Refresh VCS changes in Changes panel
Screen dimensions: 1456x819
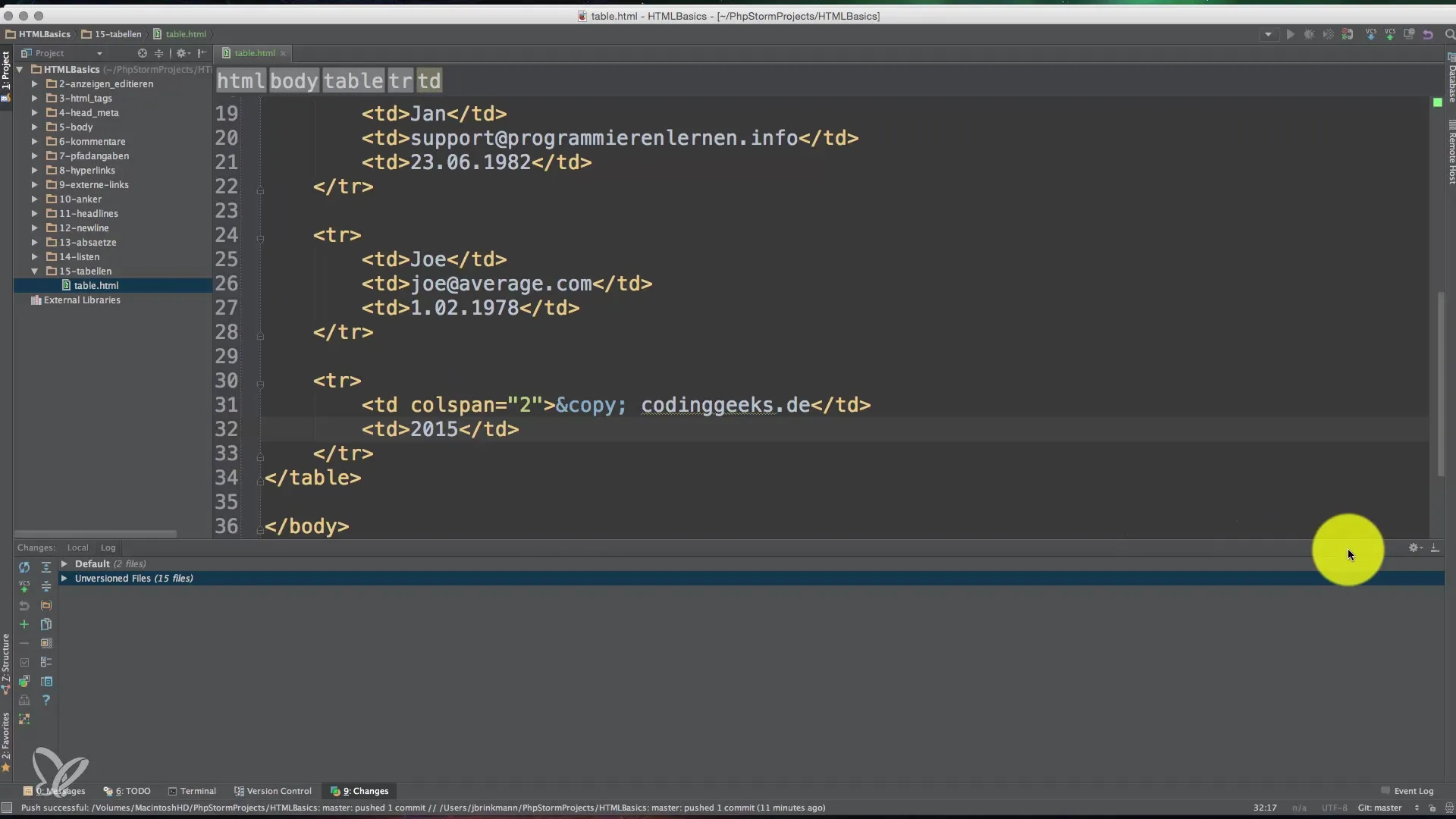coord(24,567)
